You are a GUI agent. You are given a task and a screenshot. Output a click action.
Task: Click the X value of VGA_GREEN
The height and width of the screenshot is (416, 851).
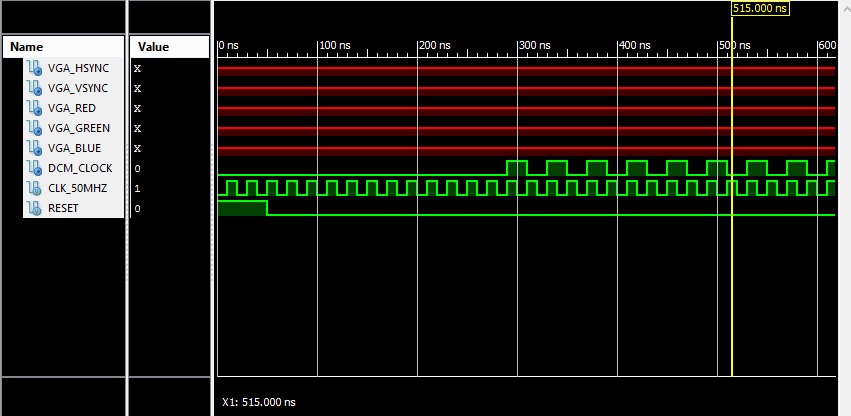pyautogui.click(x=137, y=129)
